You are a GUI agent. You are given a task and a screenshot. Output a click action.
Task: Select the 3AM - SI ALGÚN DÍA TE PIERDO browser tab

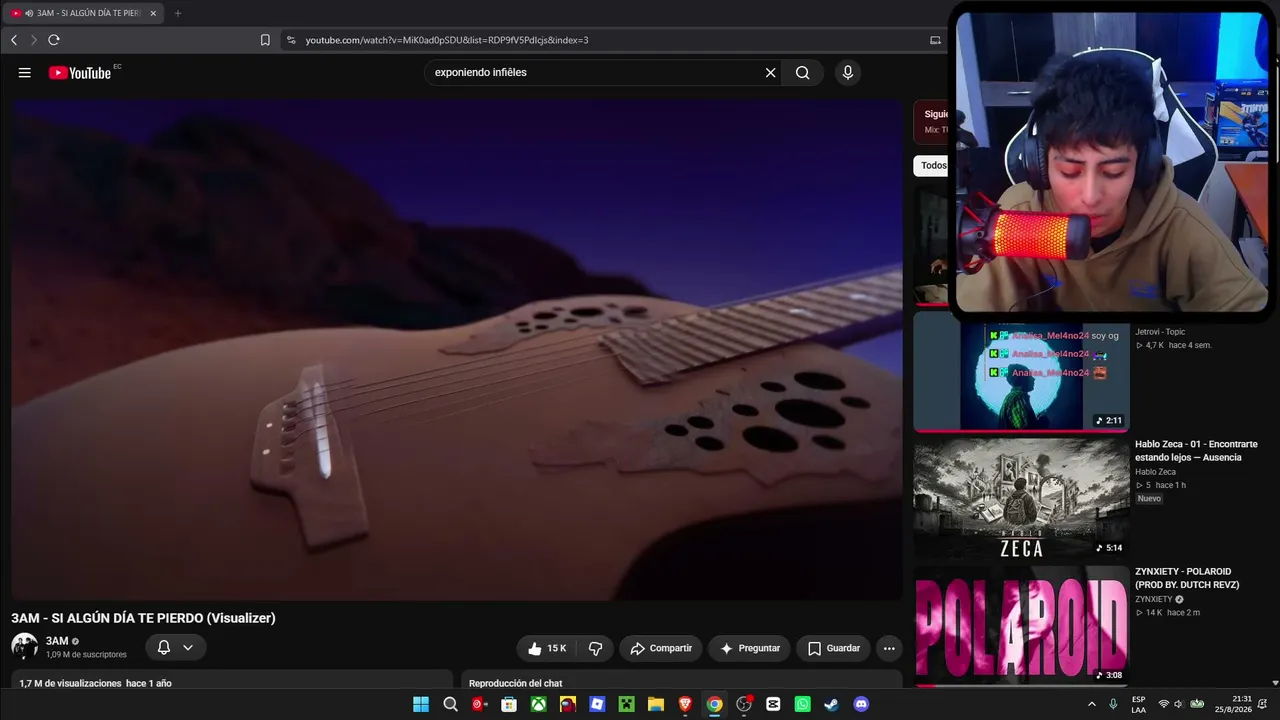pos(84,13)
